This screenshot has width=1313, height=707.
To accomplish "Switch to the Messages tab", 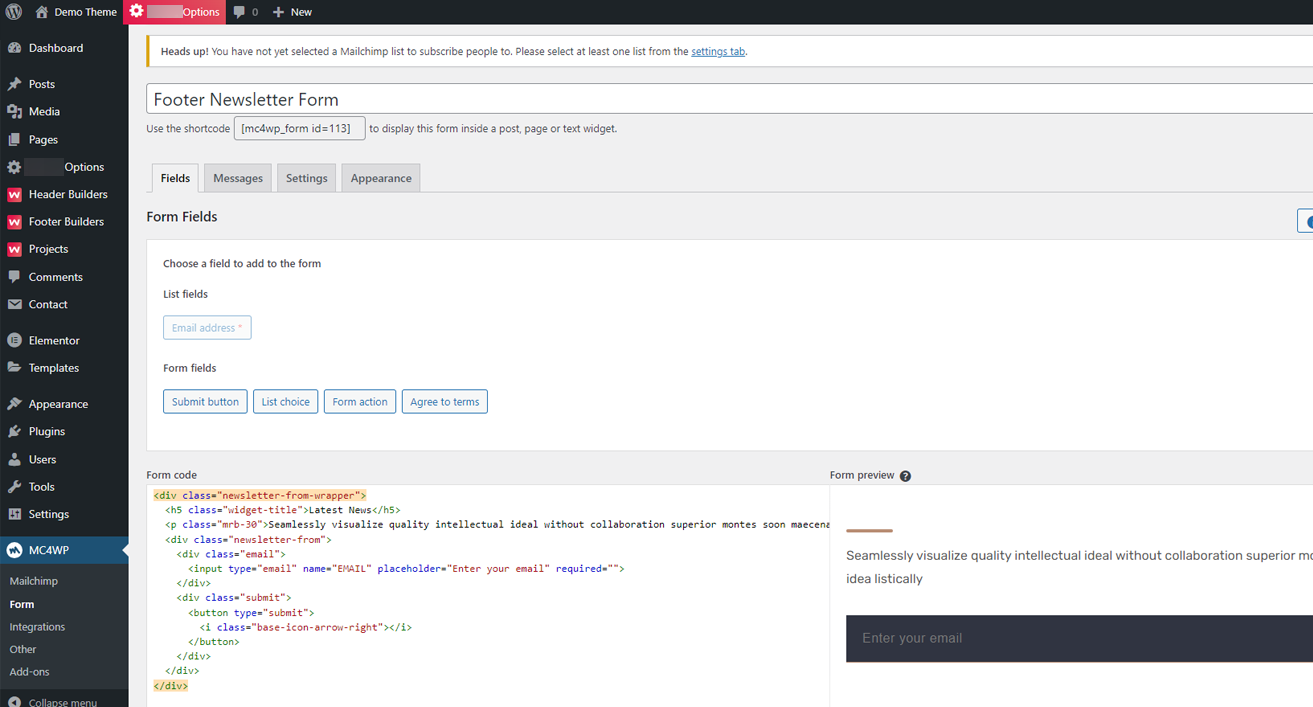I will pyautogui.click(x=237, y=177).
